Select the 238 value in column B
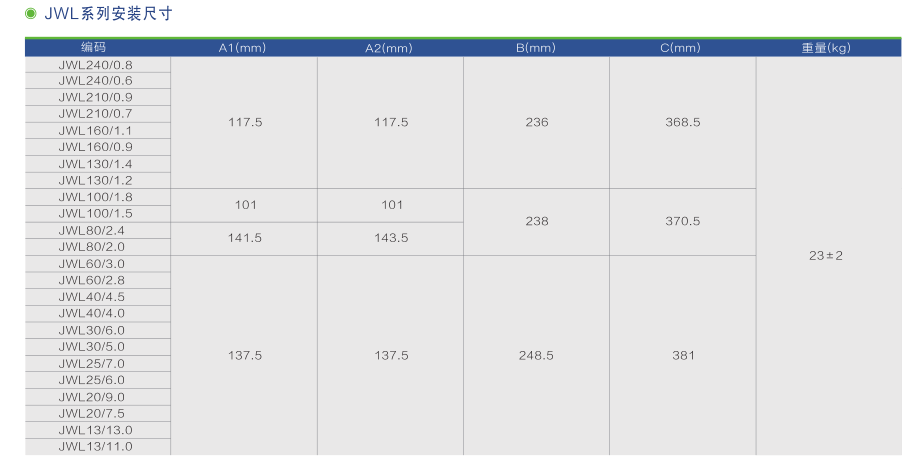This screenshot has width=912, height=468. pyautogui.click(x=537, y=221)
